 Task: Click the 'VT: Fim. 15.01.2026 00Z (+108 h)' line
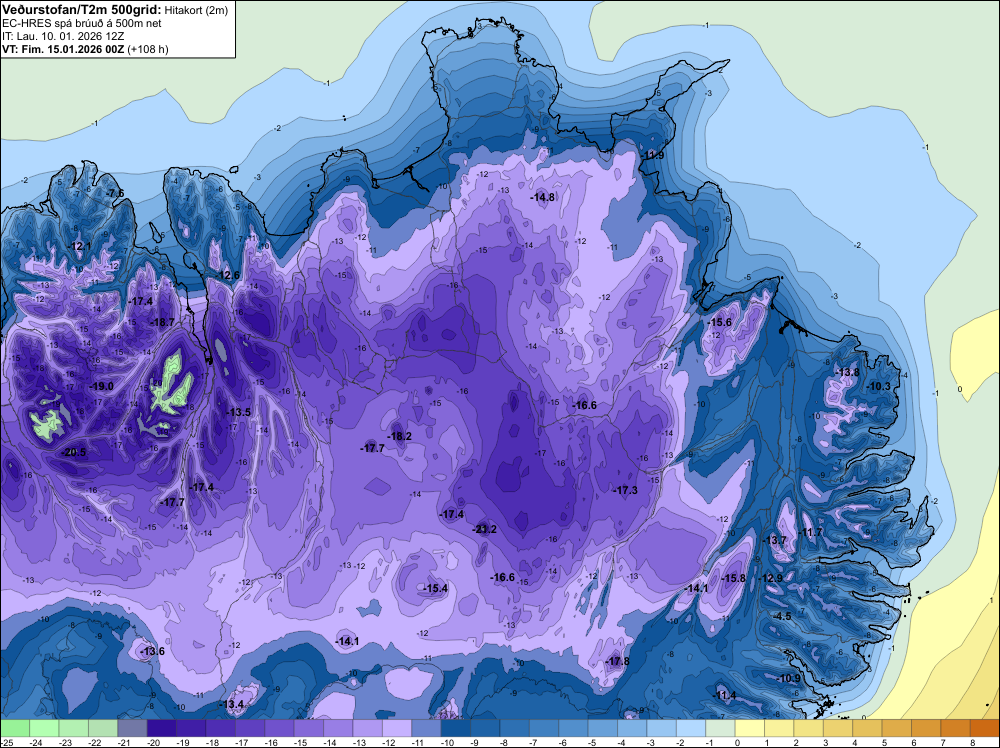(85, 49)
